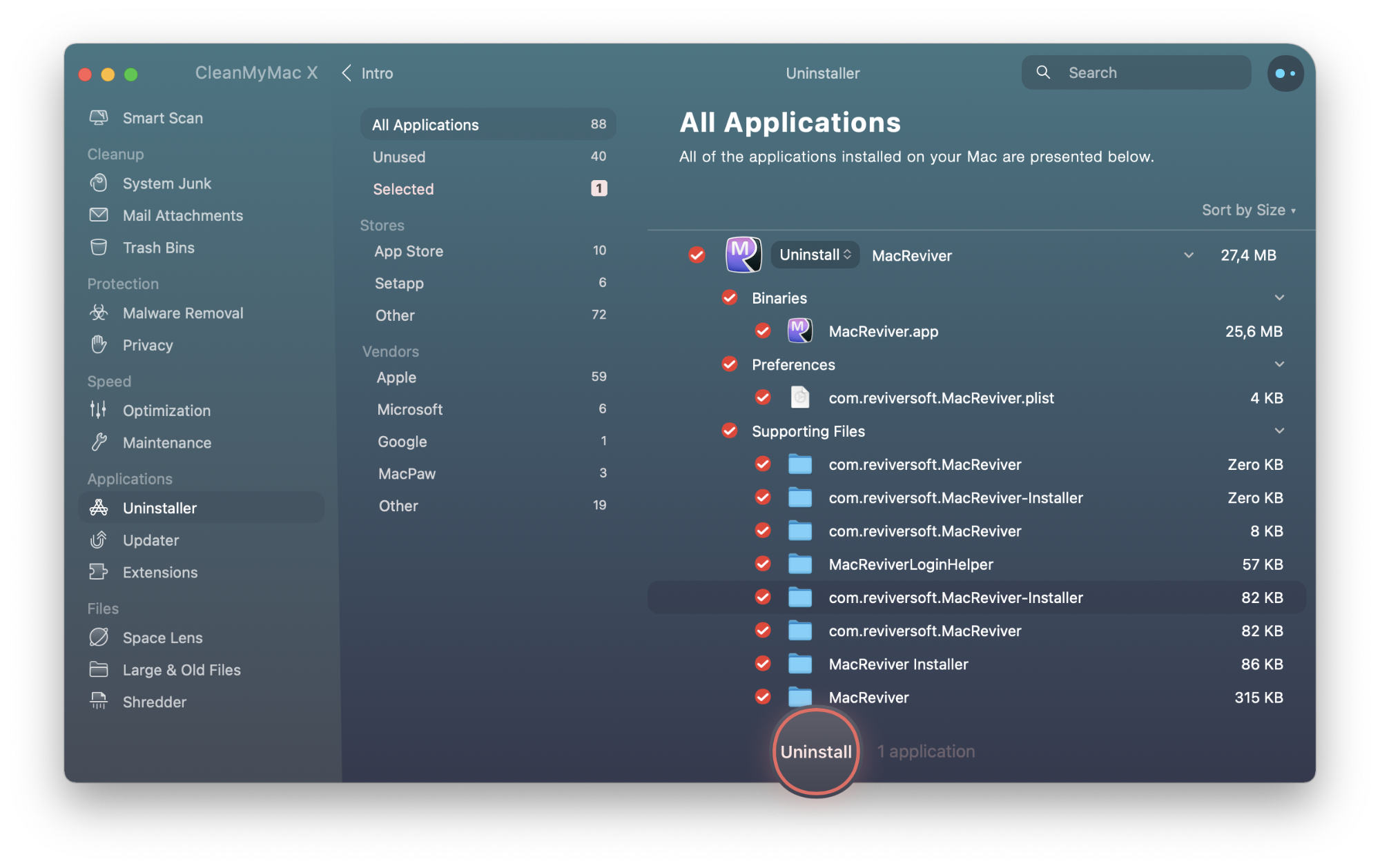Open Updater arrow icon
The image size is (1380, 868).
pyautogui.click(x=99, y=540)
